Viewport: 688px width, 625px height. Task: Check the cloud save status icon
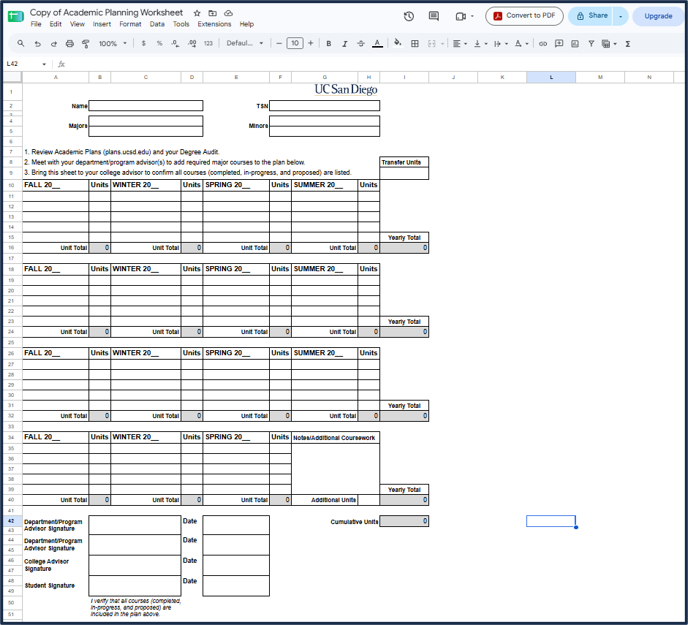pyautogui.click(x=228, y=13)
